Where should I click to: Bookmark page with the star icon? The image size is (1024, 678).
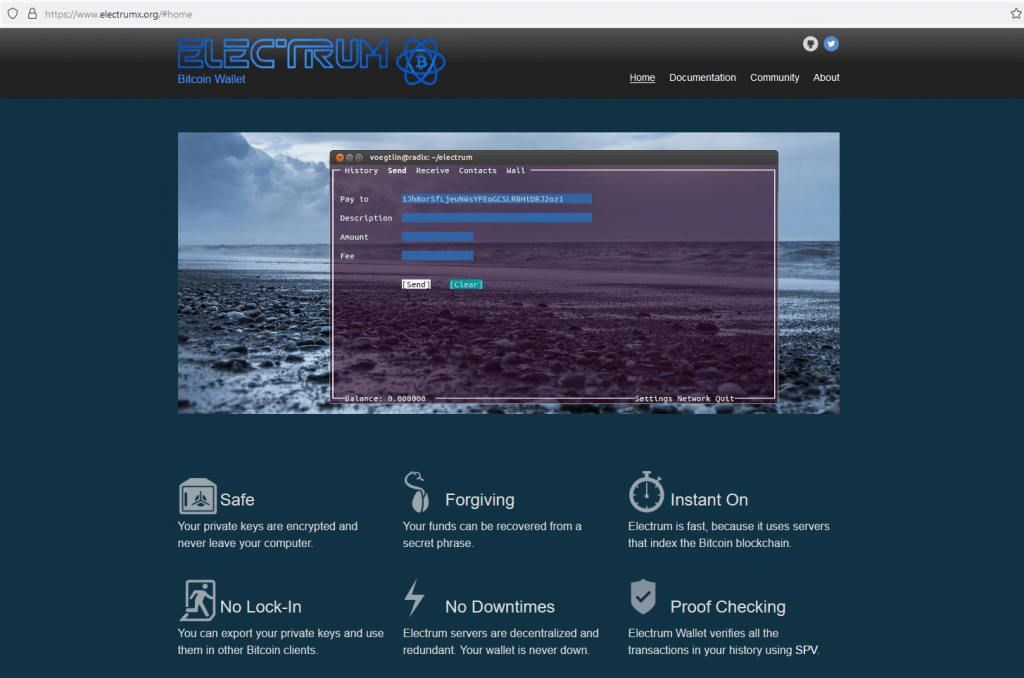(x=1016, y=14)
